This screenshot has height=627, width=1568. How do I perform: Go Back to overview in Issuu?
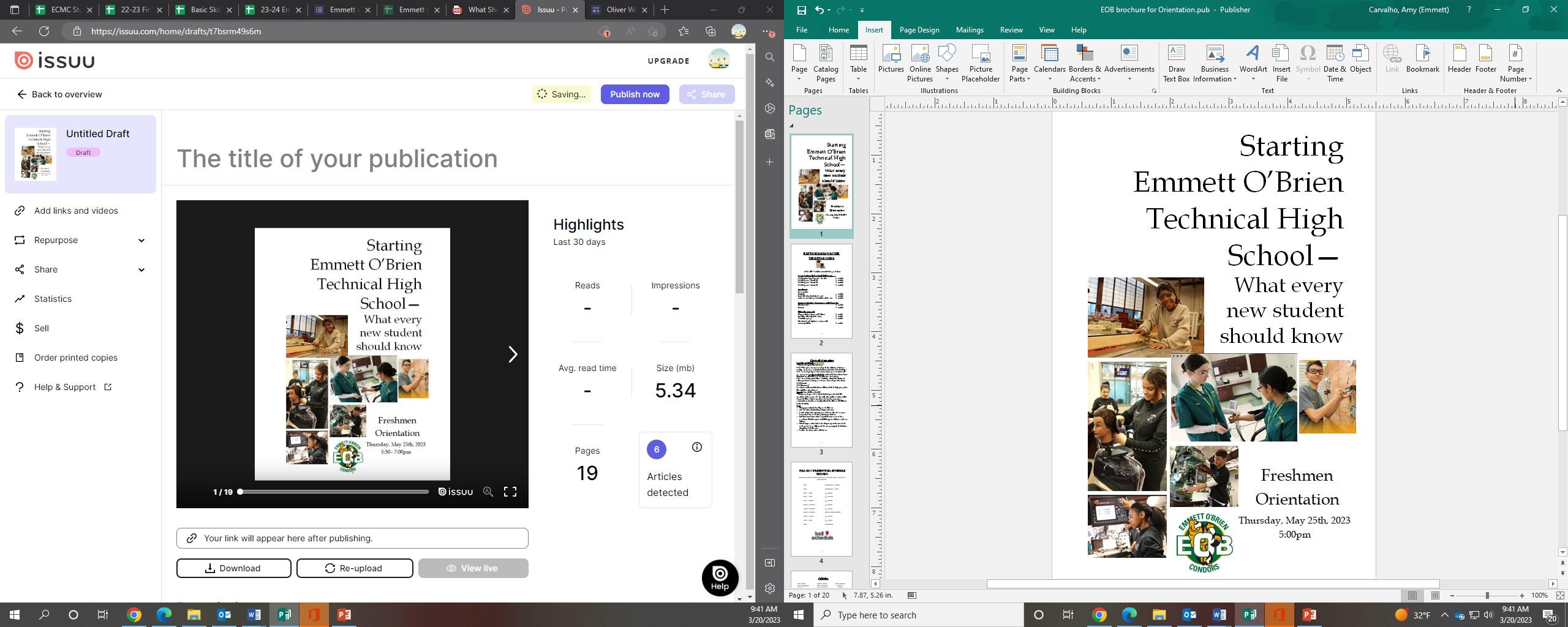pyautogui.click(x=59, y=94)
